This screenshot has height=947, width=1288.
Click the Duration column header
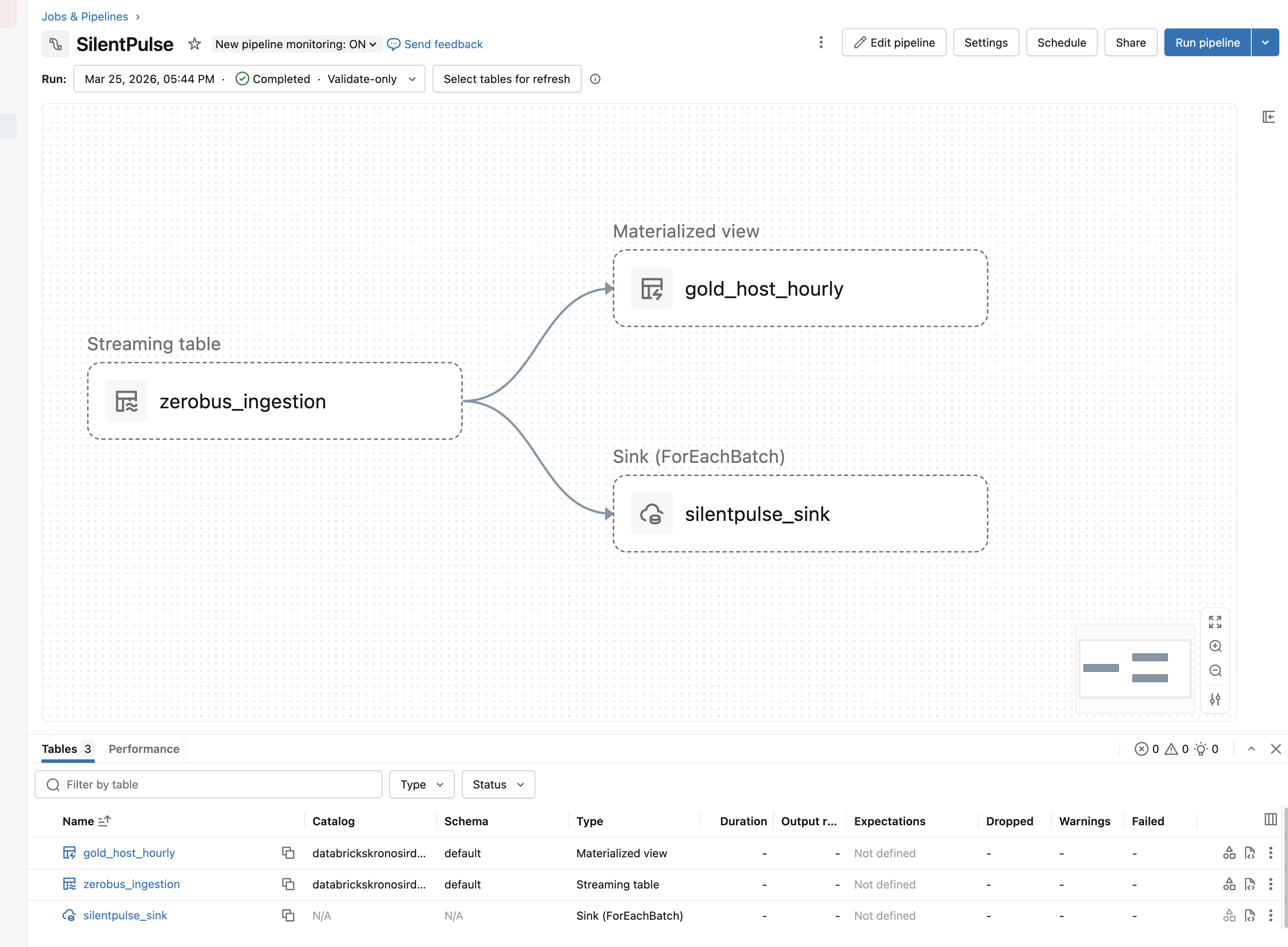pyautogui.click(x=743, y=821)
